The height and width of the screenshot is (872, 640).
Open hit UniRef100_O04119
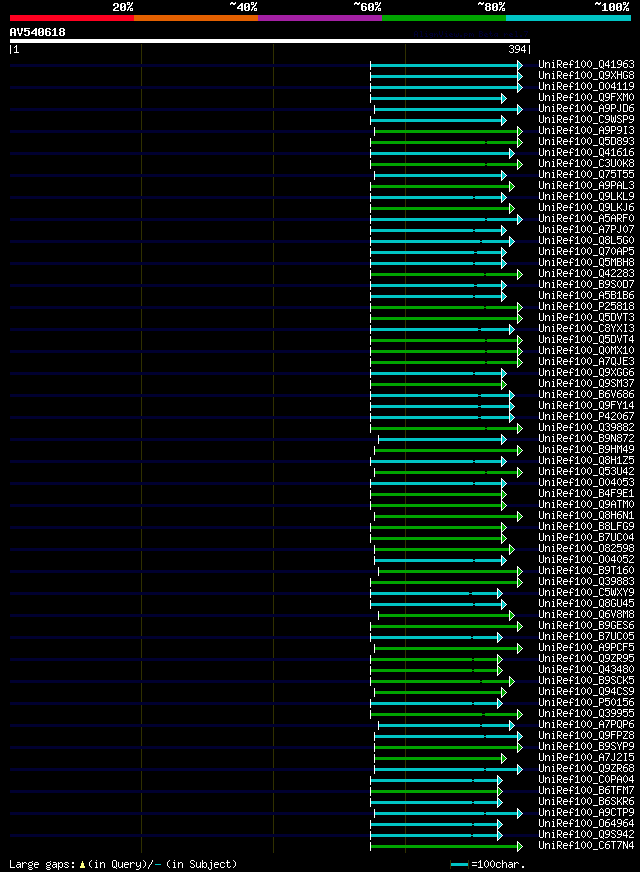coord(586,86)
